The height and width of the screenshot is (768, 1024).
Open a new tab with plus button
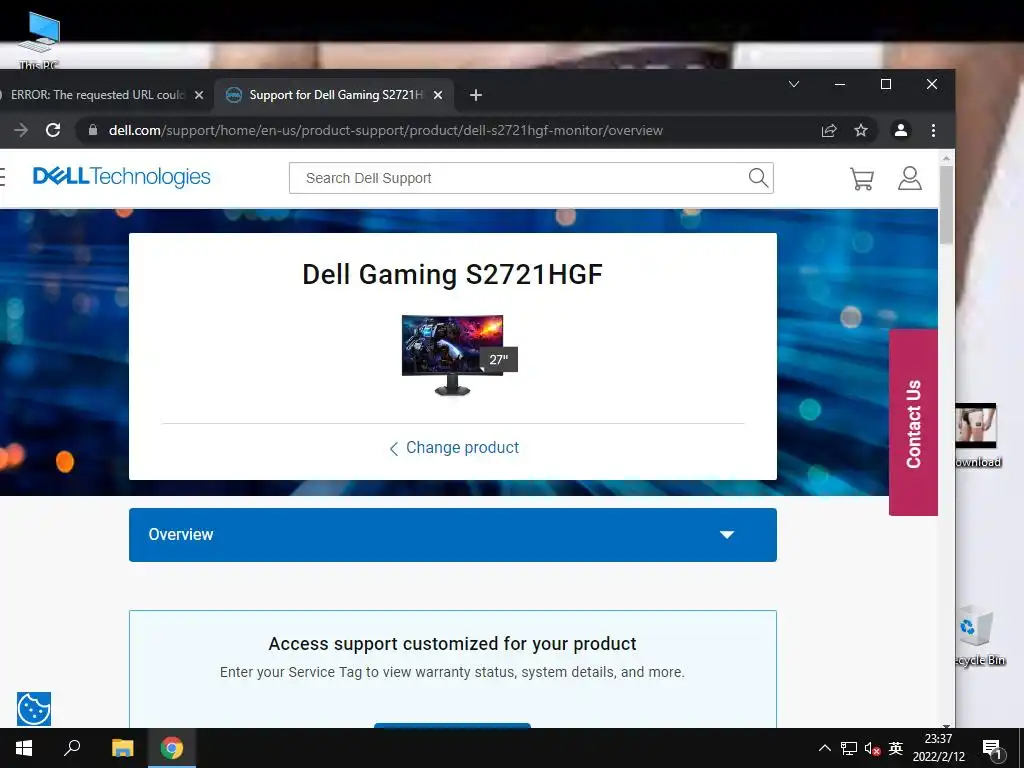pyautogui.click(x=476, y=95)
